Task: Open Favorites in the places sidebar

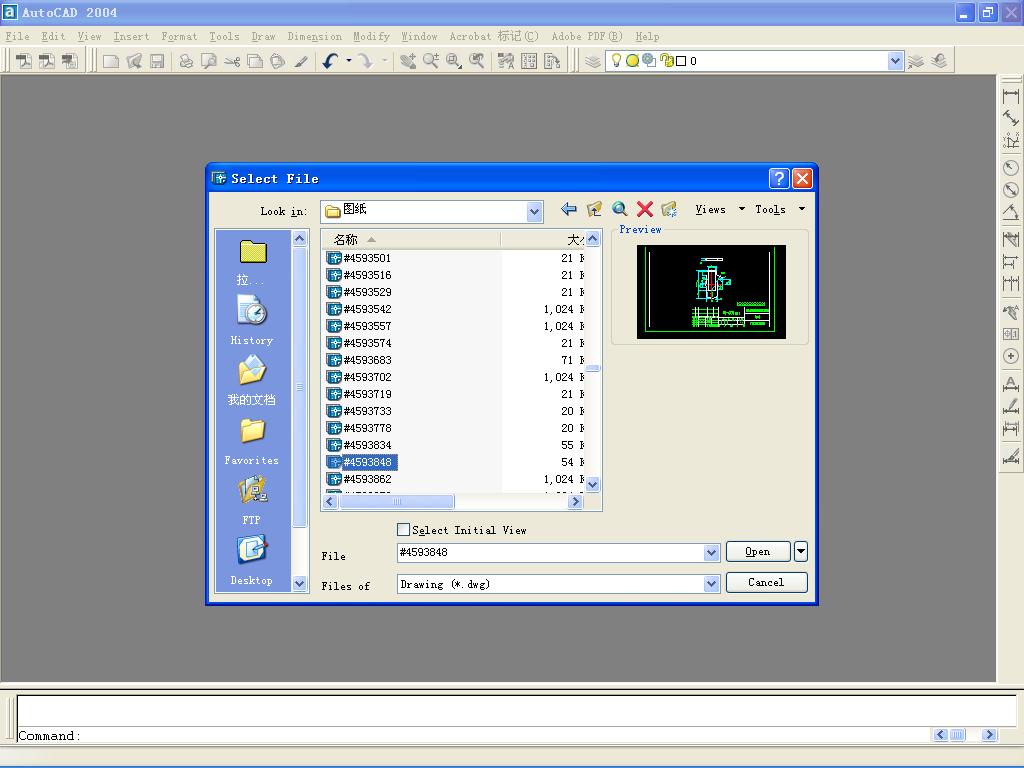Action: click(x=252, y=441)
